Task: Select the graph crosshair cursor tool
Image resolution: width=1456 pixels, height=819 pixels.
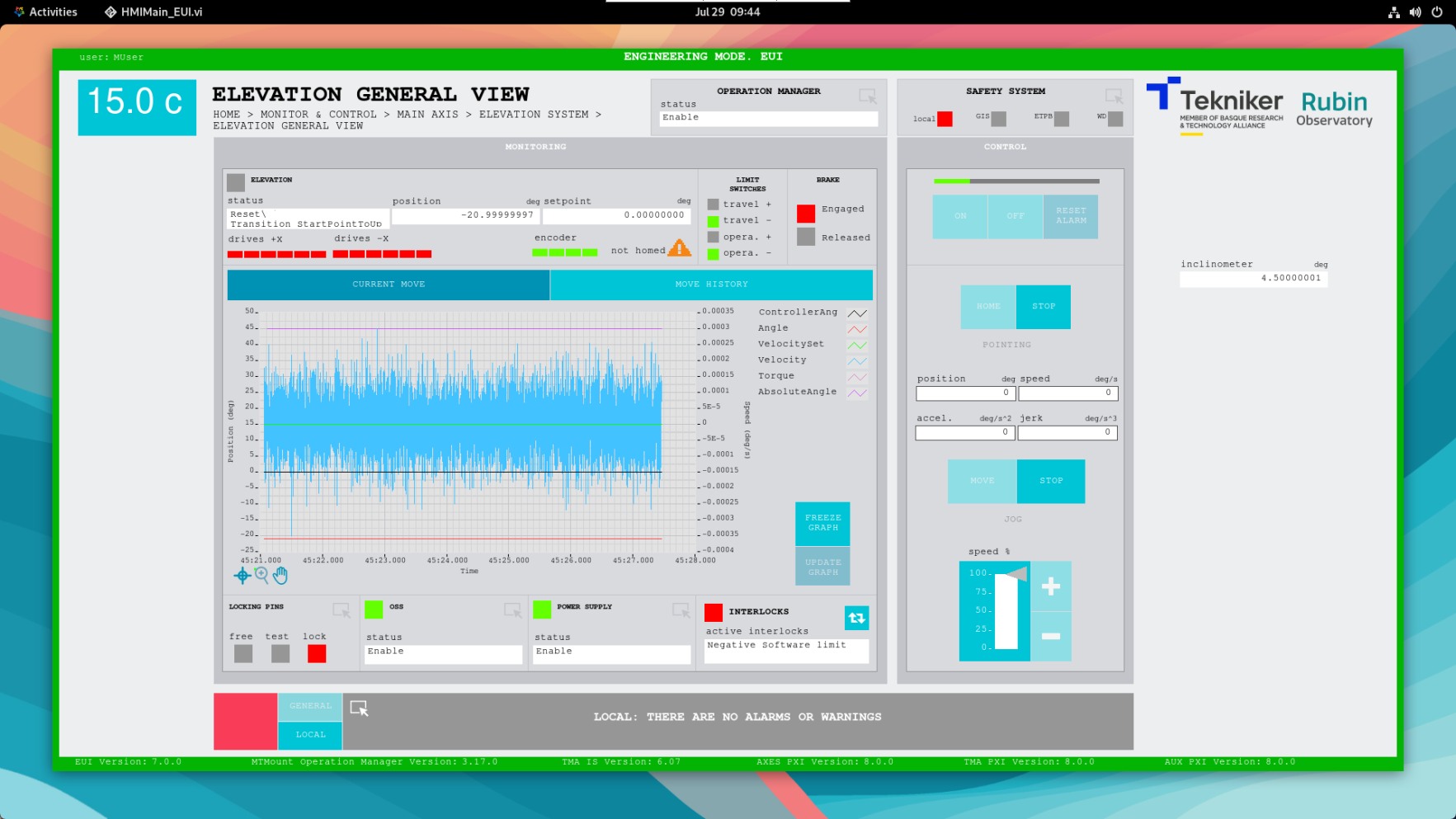Action: pos(242,576)
